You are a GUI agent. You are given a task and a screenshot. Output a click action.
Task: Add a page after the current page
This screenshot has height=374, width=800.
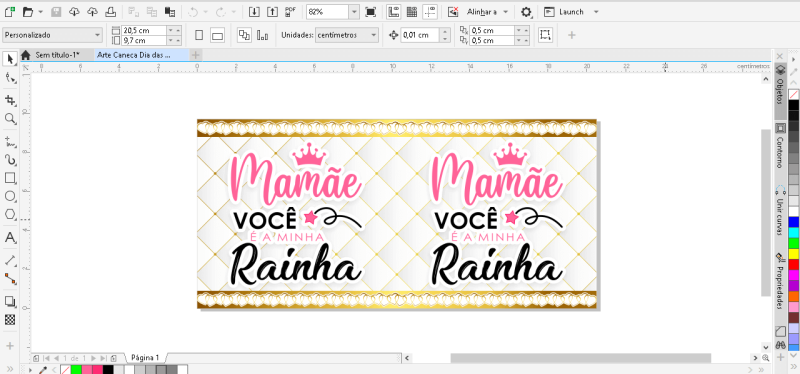click(x=114, y=358)
